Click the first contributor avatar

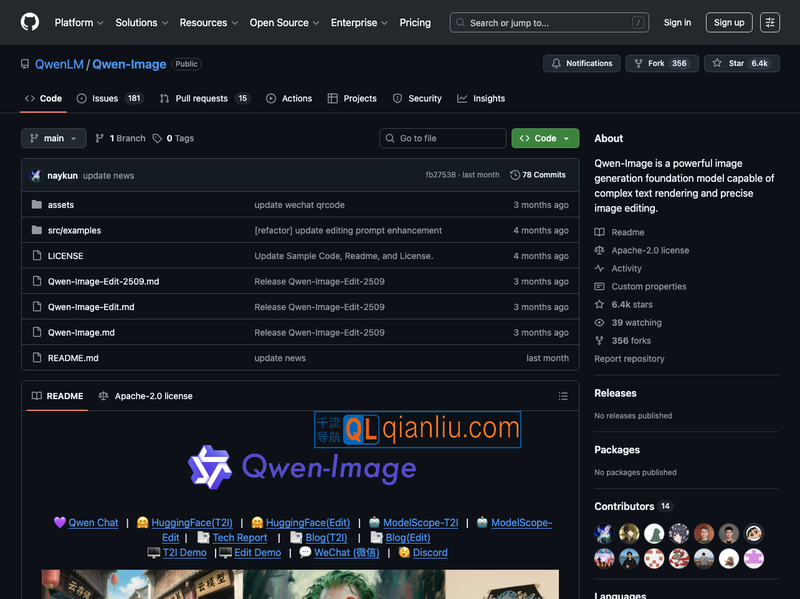coord(604,533)
